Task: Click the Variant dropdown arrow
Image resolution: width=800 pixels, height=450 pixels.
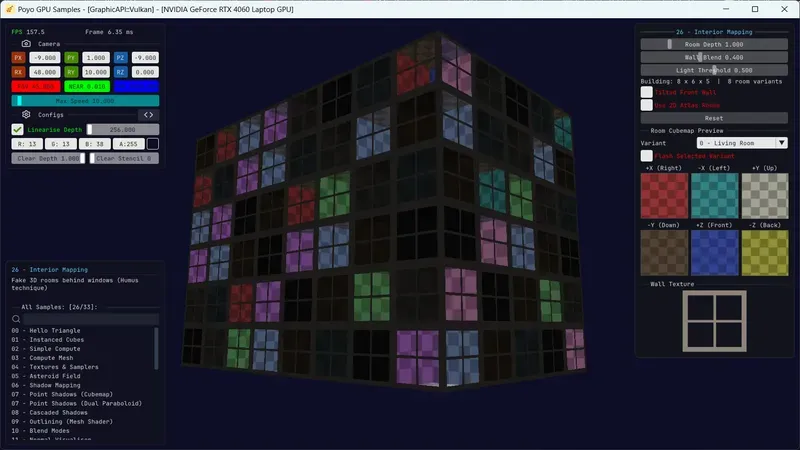Action: click(782, 143)
